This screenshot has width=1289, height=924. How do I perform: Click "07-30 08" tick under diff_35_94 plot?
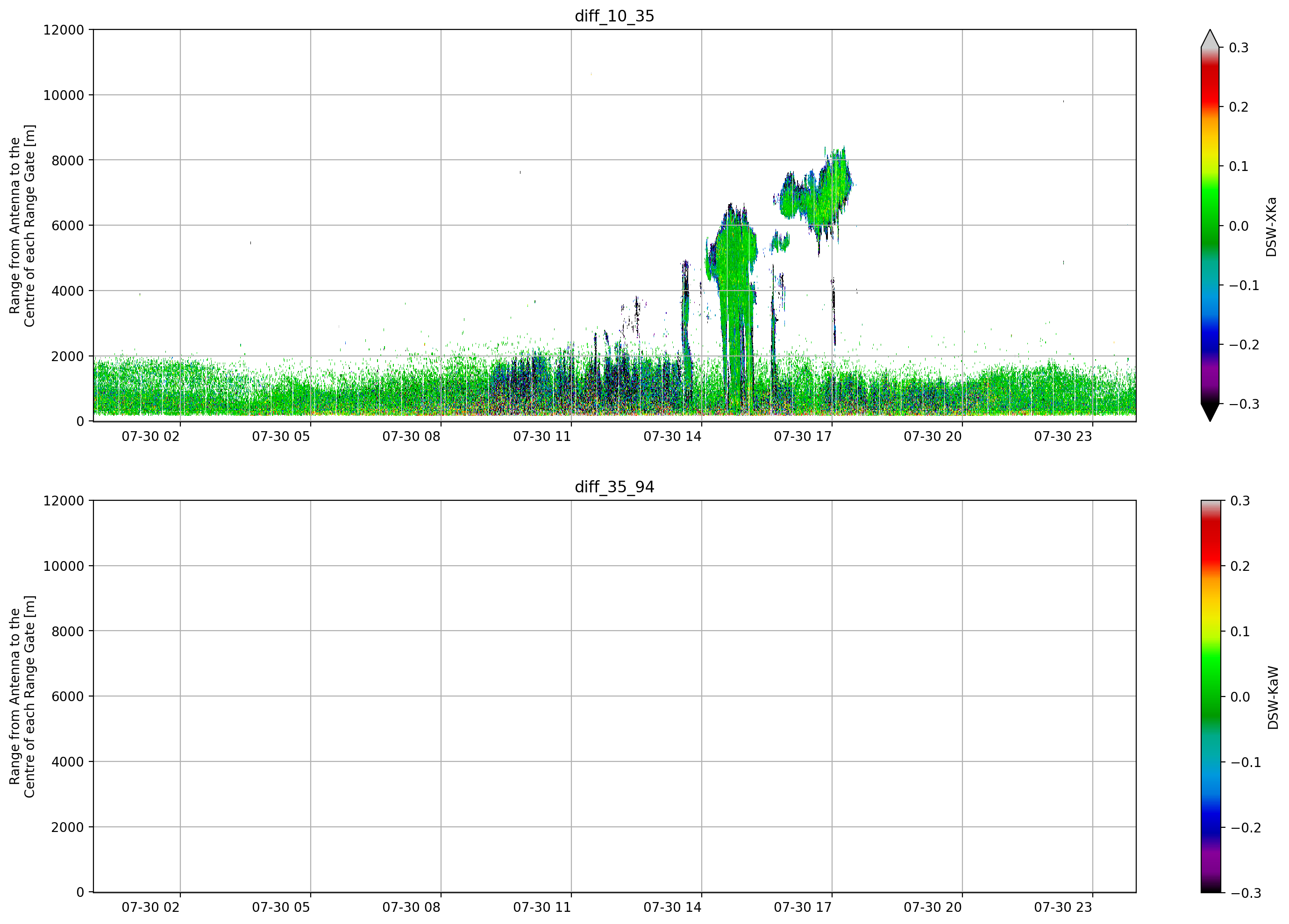coord(412,908)
